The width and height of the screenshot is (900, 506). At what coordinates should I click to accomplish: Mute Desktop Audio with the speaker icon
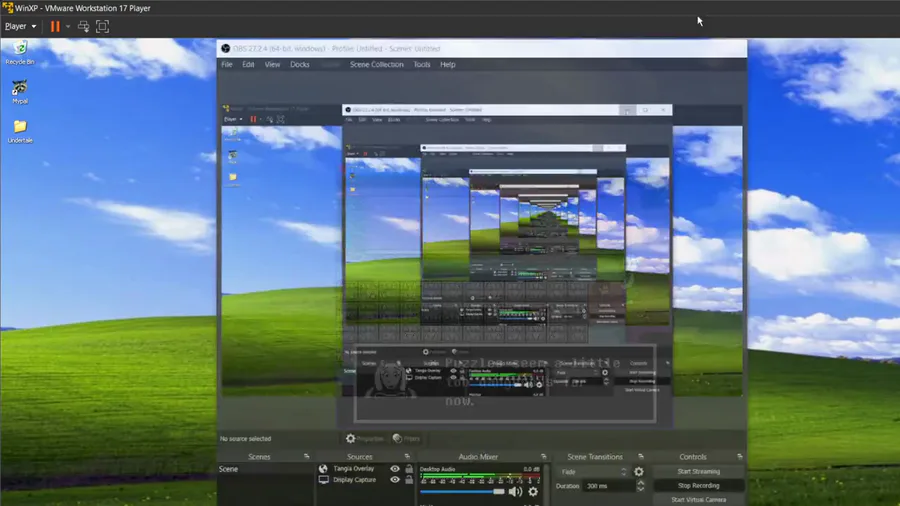(515, 492)
